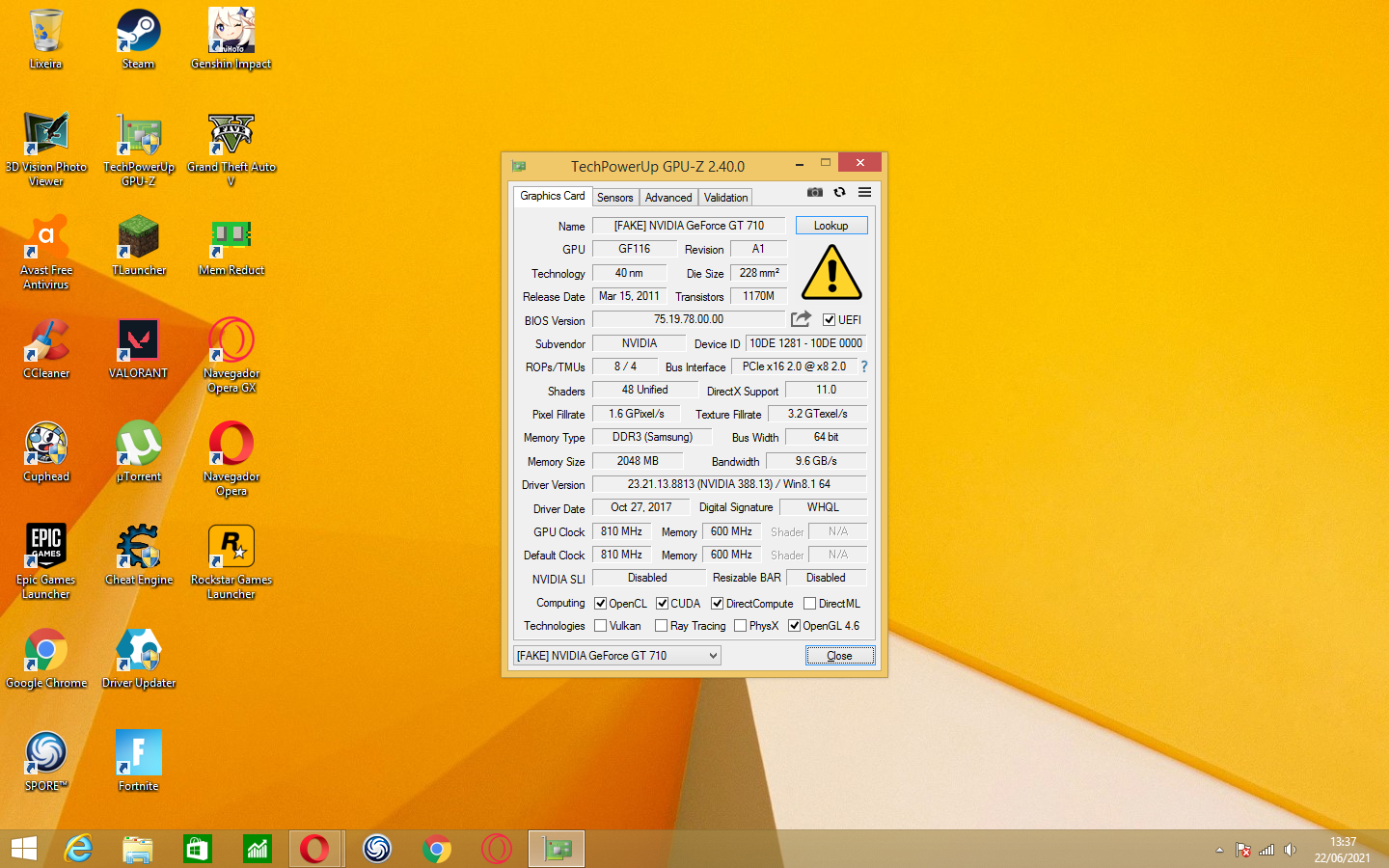The height and width of the screenshot is (868, 1389).
Task: Select the µTorrent desktop icon
Action: pos(139,452)
